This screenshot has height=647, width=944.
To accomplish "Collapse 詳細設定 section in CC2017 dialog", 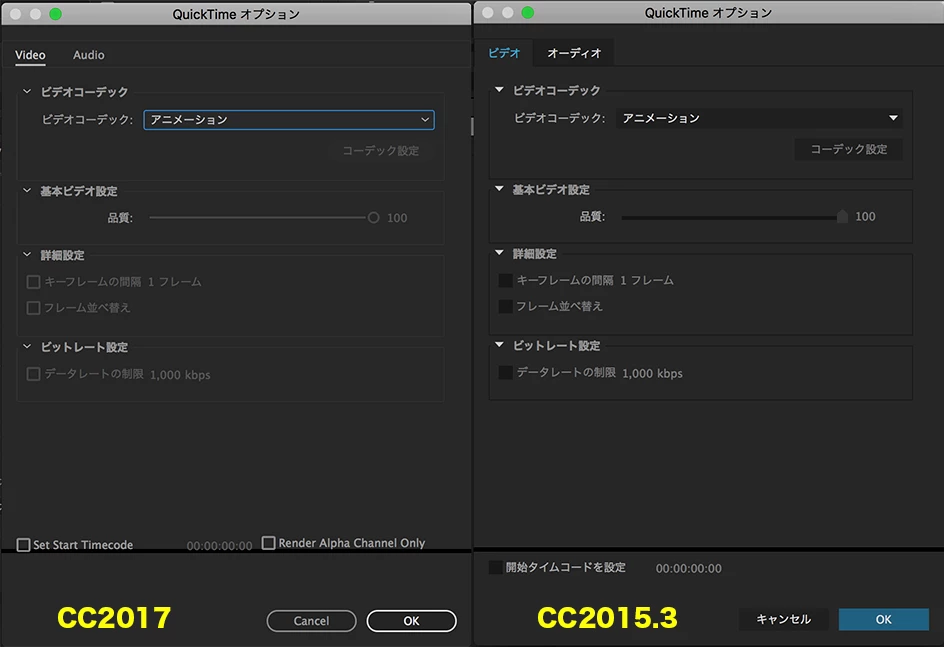I will 27,255.
